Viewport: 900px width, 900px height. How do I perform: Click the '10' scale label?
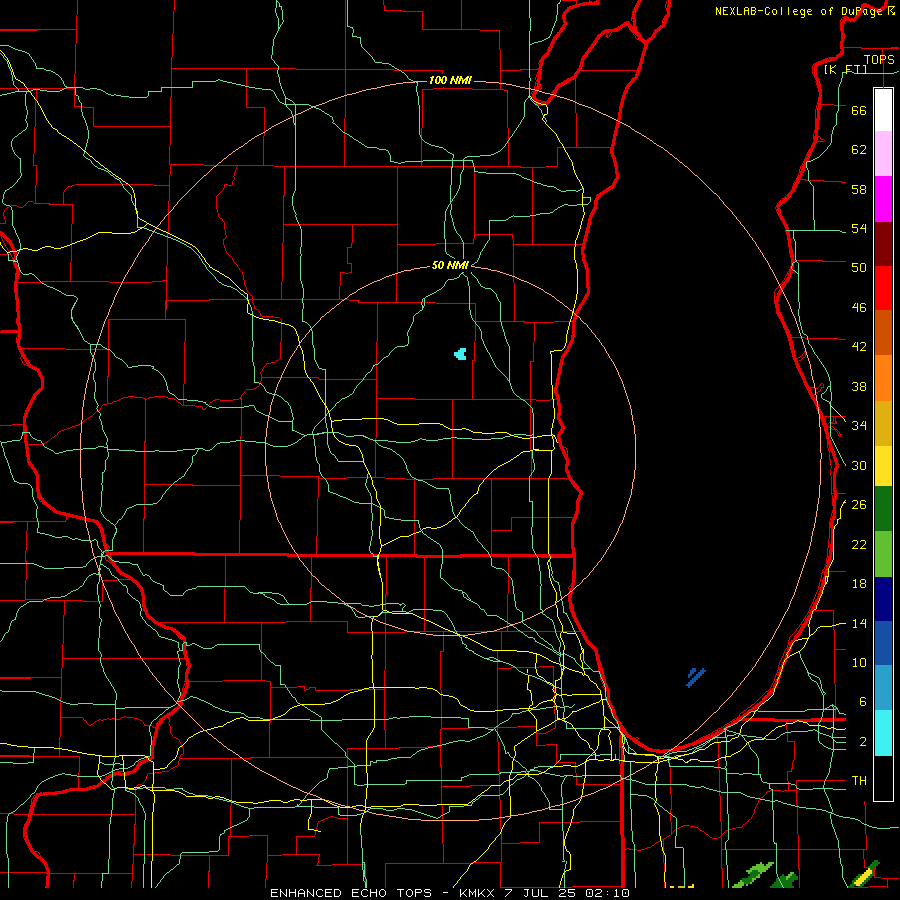pyautogui.click(x=859, y=663)
